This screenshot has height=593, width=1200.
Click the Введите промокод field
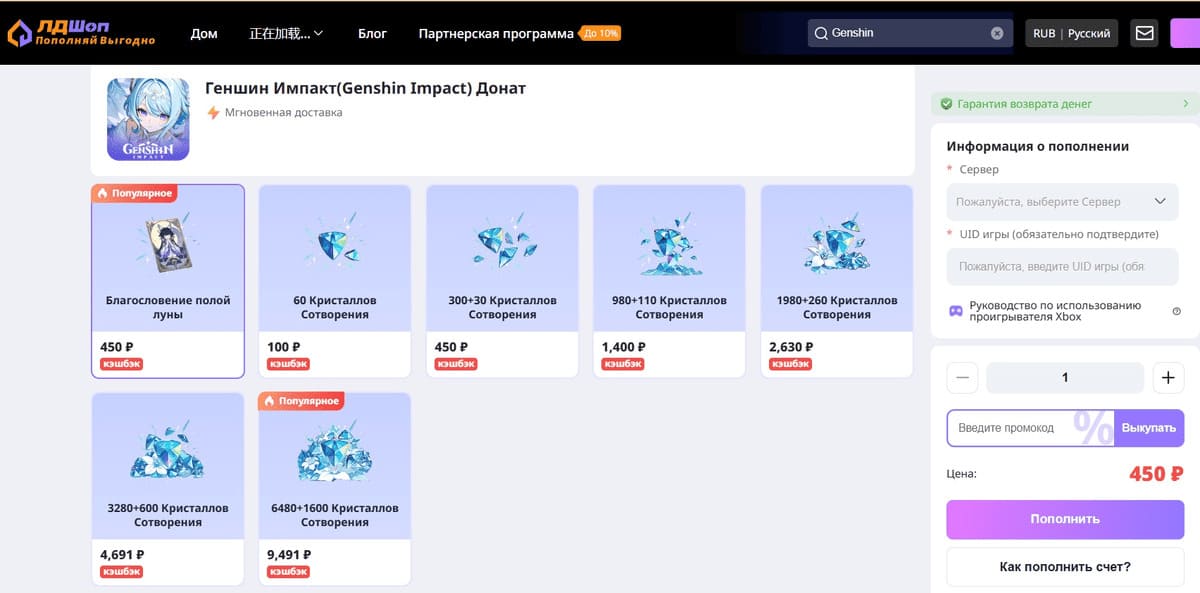tap(1030, 428)
